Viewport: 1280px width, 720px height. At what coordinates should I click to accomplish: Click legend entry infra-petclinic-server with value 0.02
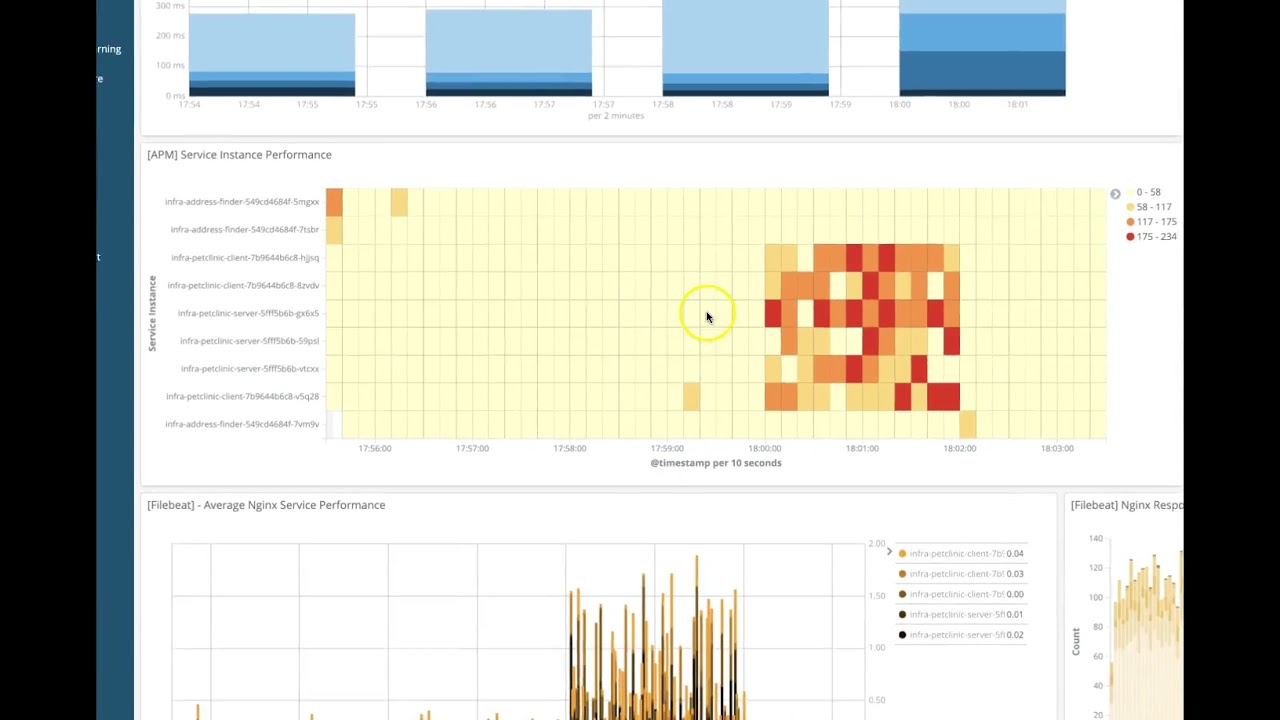pos(961,635)
